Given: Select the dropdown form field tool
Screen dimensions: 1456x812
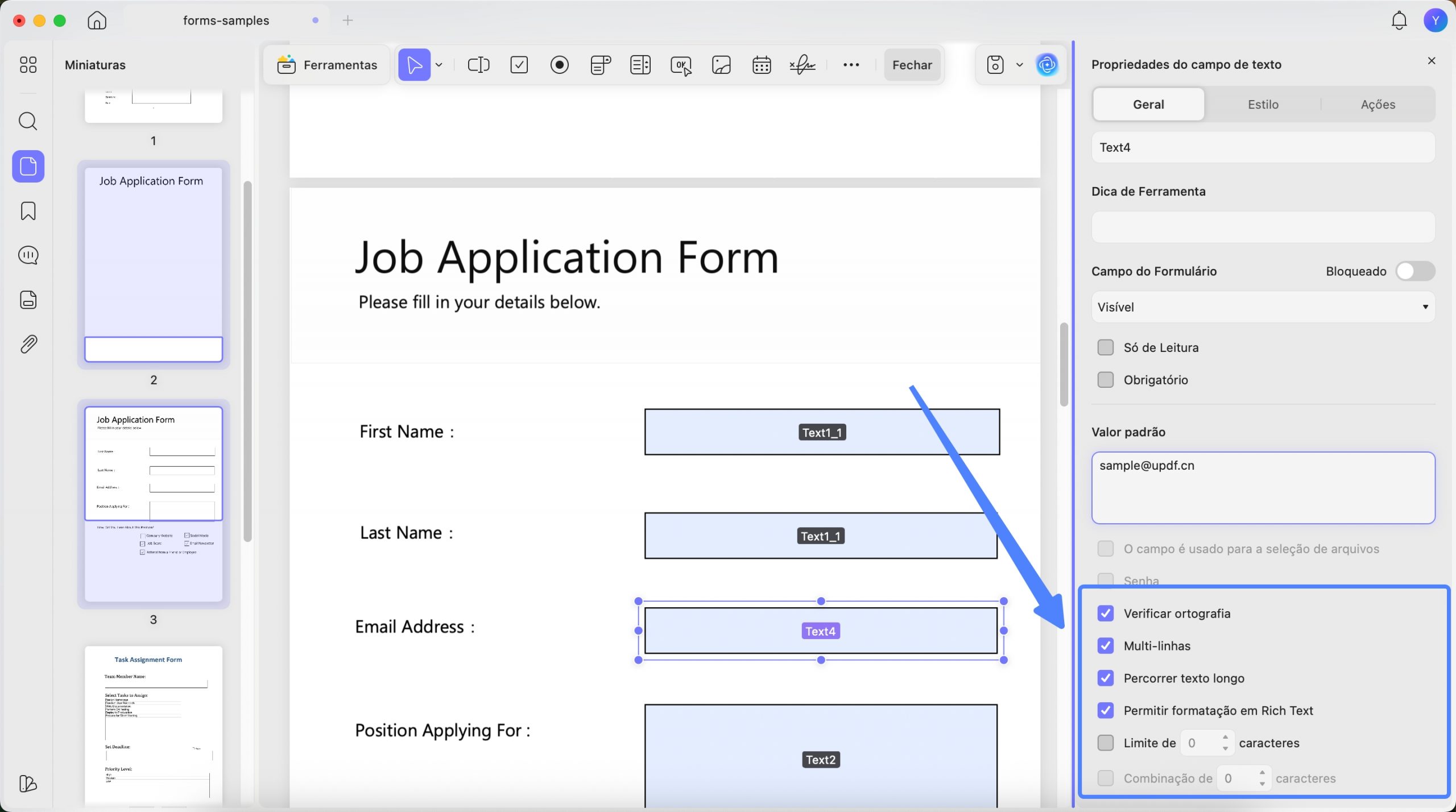Looking at the screenshot, I should (x=601, y=65).
